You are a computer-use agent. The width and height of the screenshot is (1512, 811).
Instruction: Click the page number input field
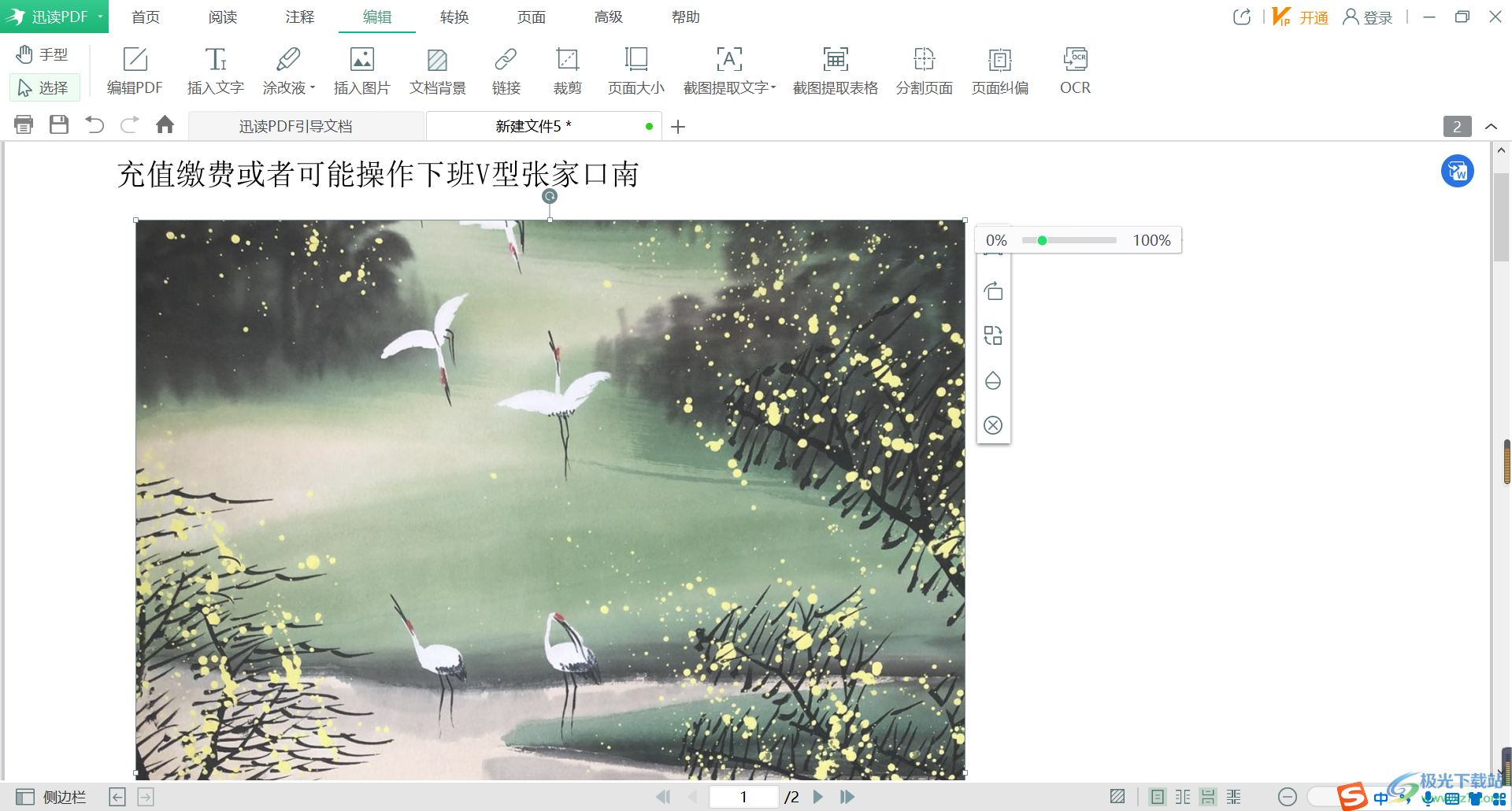pyautogui.click(x=743, y=797)
